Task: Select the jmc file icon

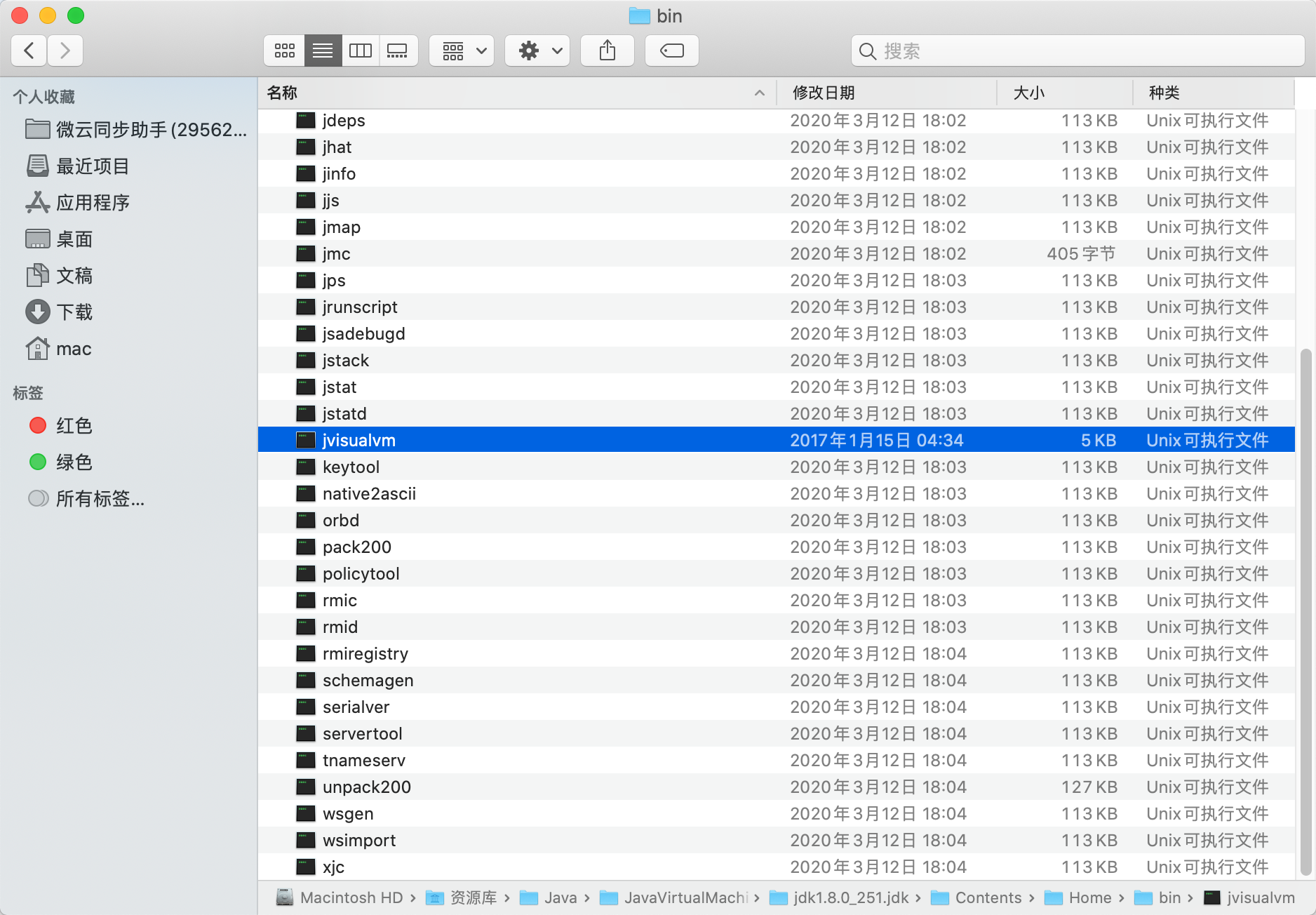Action: [305, 254]
